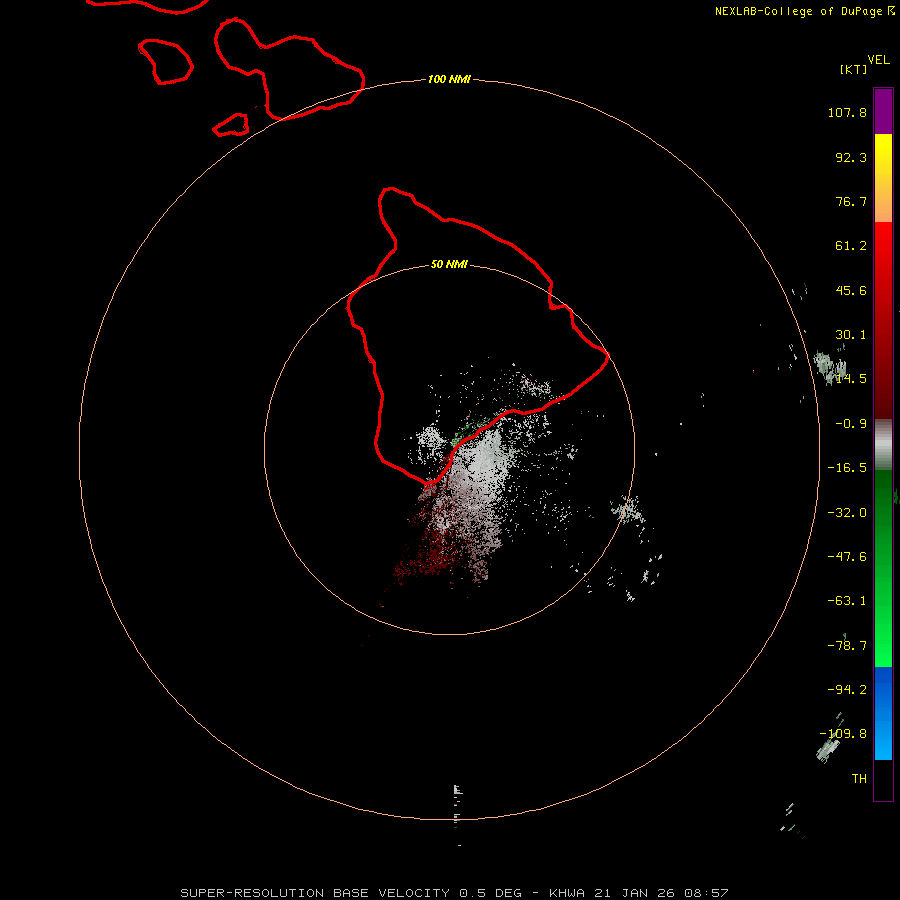This screenshot has width=900, height=900.
Task: Click the VEL legend title
Action: [878, 60]
